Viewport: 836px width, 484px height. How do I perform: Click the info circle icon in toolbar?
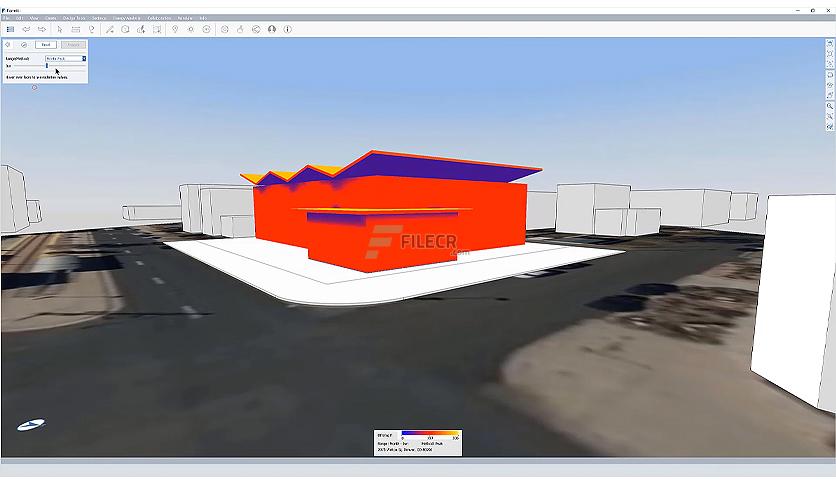click(288, 29)
